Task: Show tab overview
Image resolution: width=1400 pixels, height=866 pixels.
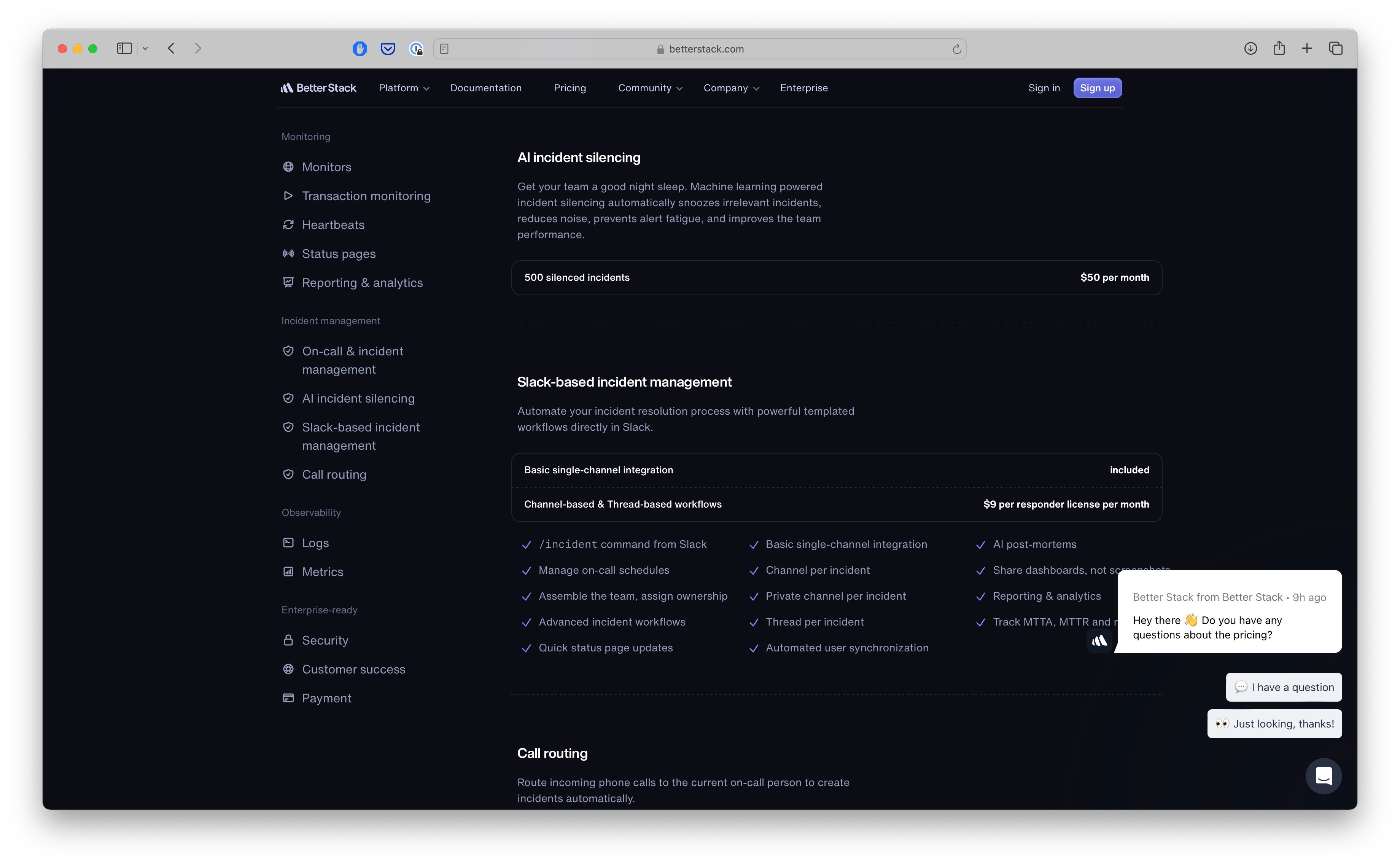Action: click(x=1335, y=49)
